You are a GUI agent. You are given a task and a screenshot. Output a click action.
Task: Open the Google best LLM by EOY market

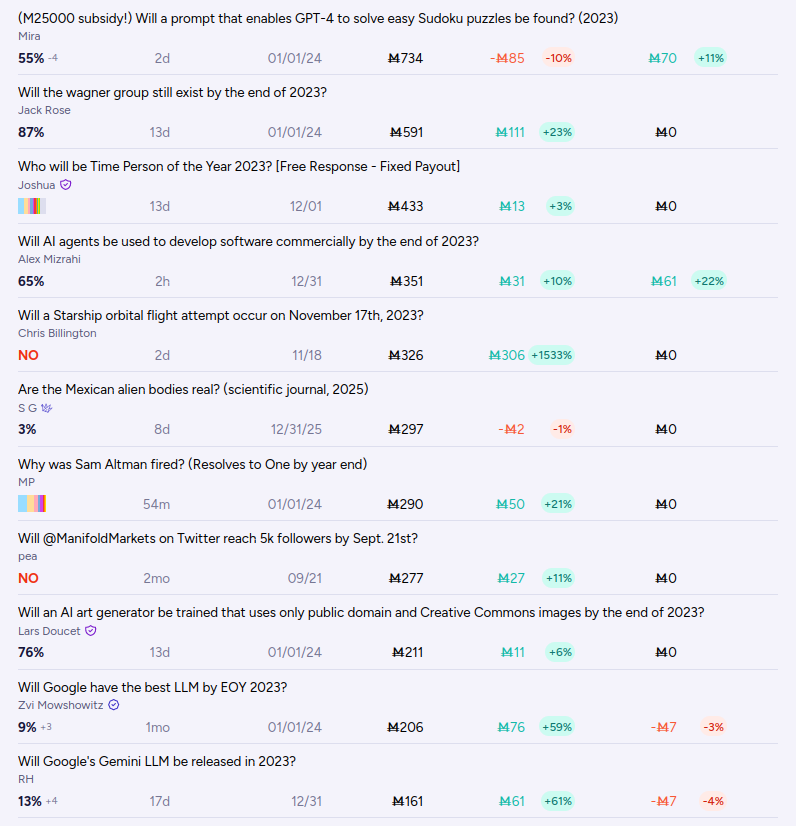click(x=152, y=687)
